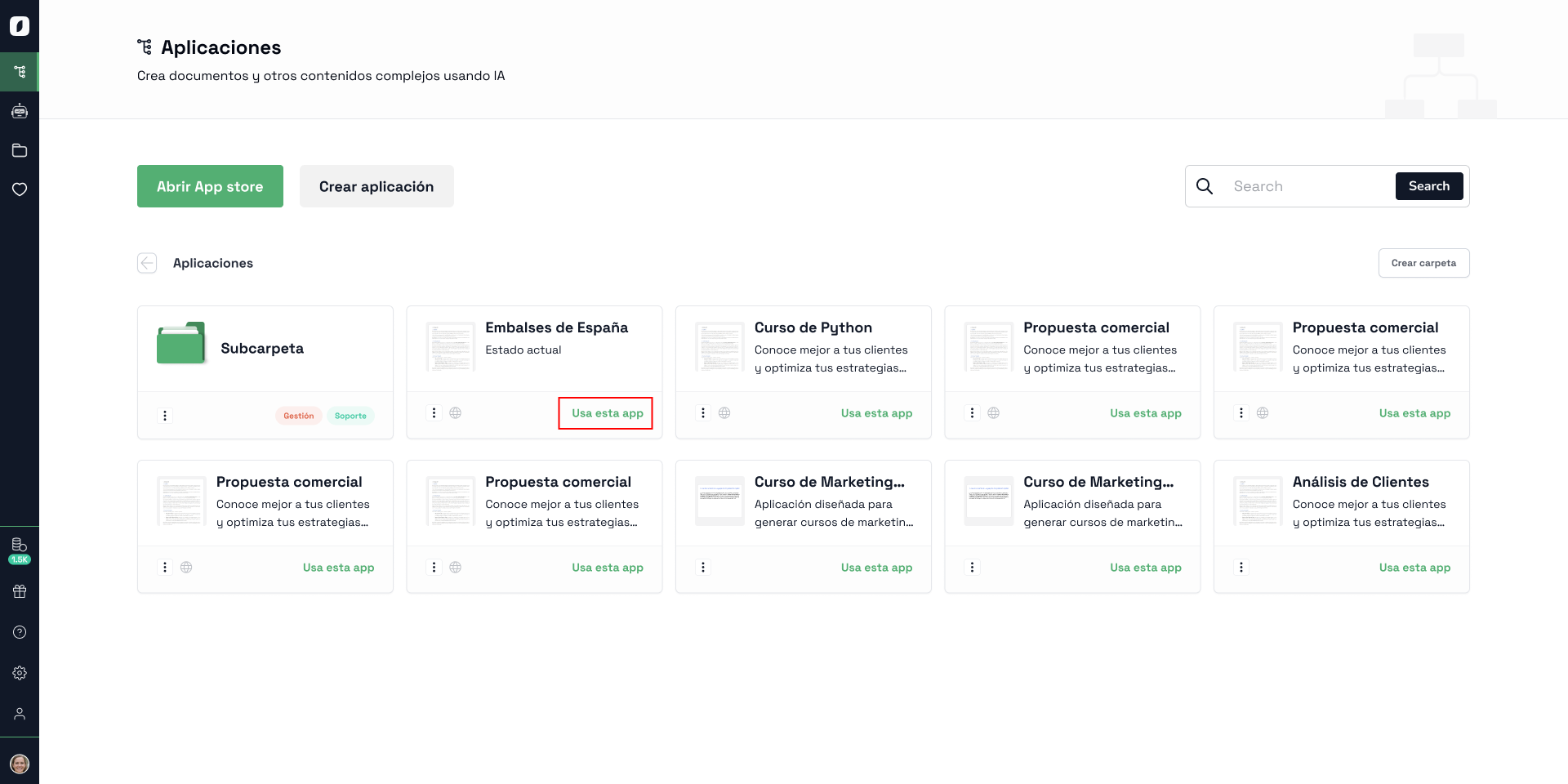Open the gift icon in the sidebar
This screenshot has width=1568, height=784.
(x=20, y=591)
